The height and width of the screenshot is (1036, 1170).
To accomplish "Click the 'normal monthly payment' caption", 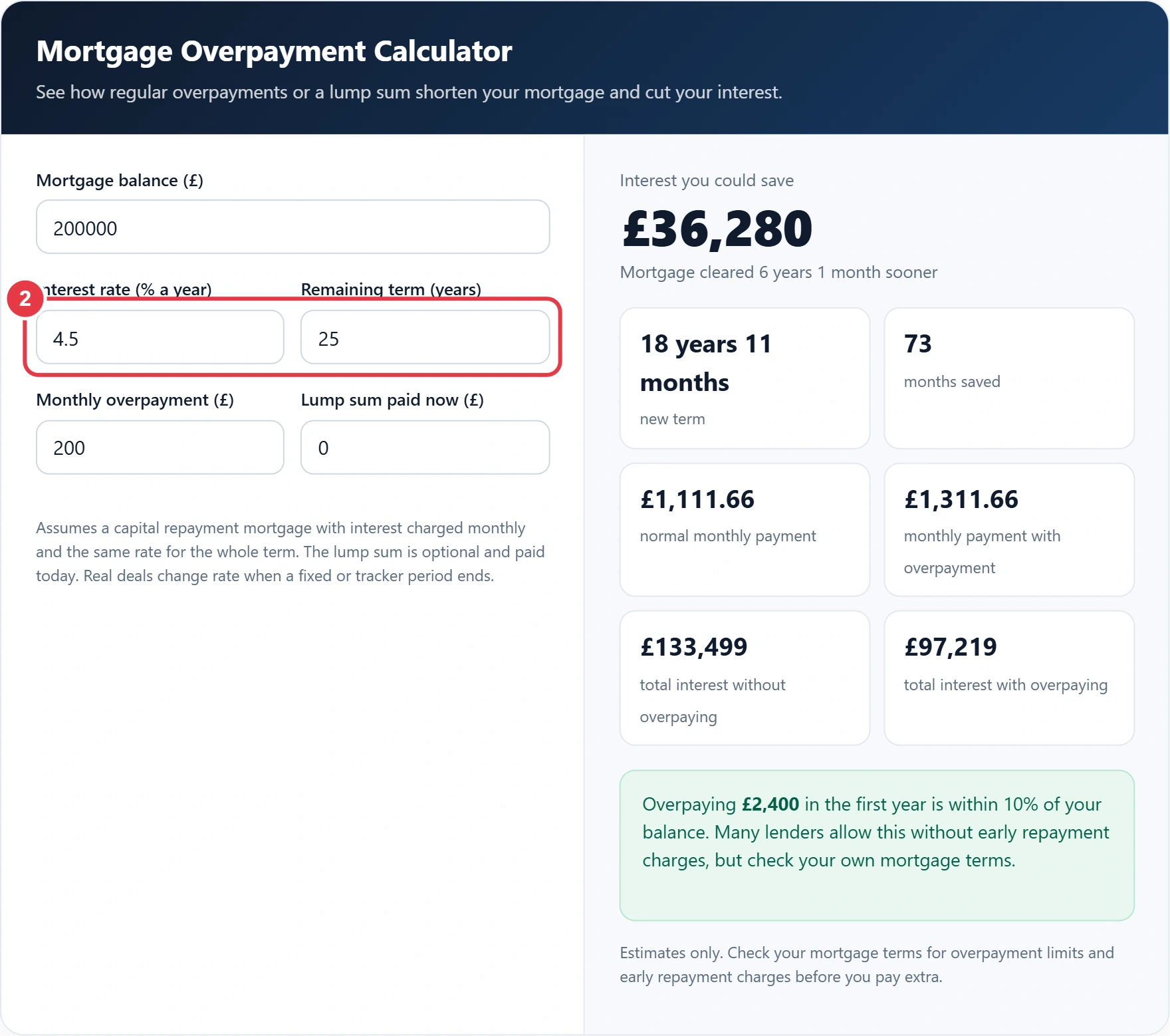I will (x=728, y=536).
